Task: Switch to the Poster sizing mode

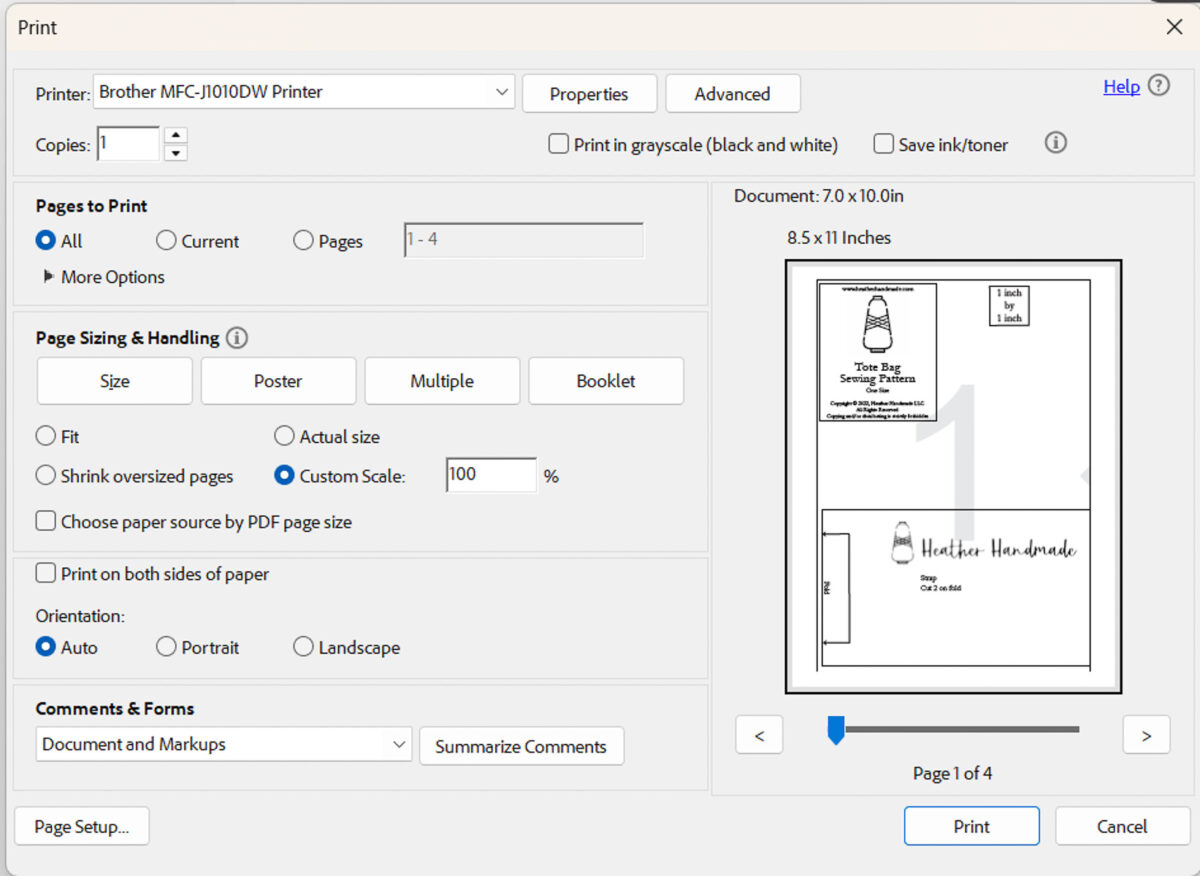Action: [x=278, y=381]
